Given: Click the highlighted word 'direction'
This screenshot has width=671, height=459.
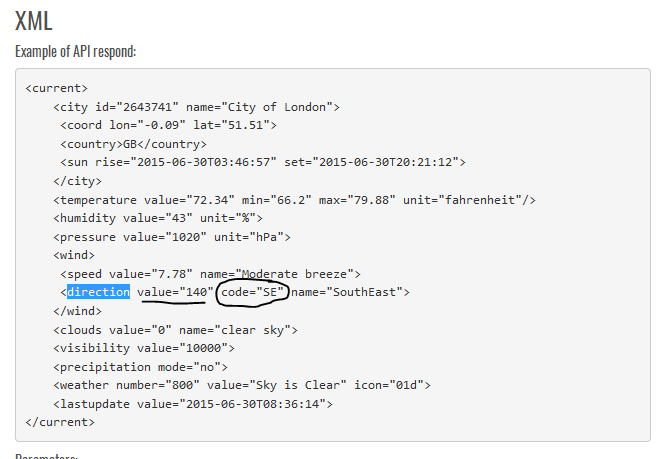Looking at the screenshot, I should click(x=98, y=292).
